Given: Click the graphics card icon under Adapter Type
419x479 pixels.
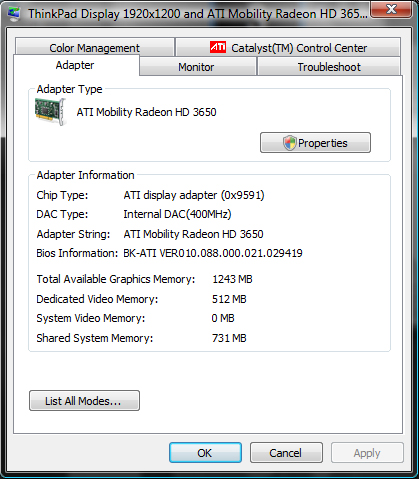Looking at the screenshot, I should point(51,112).
